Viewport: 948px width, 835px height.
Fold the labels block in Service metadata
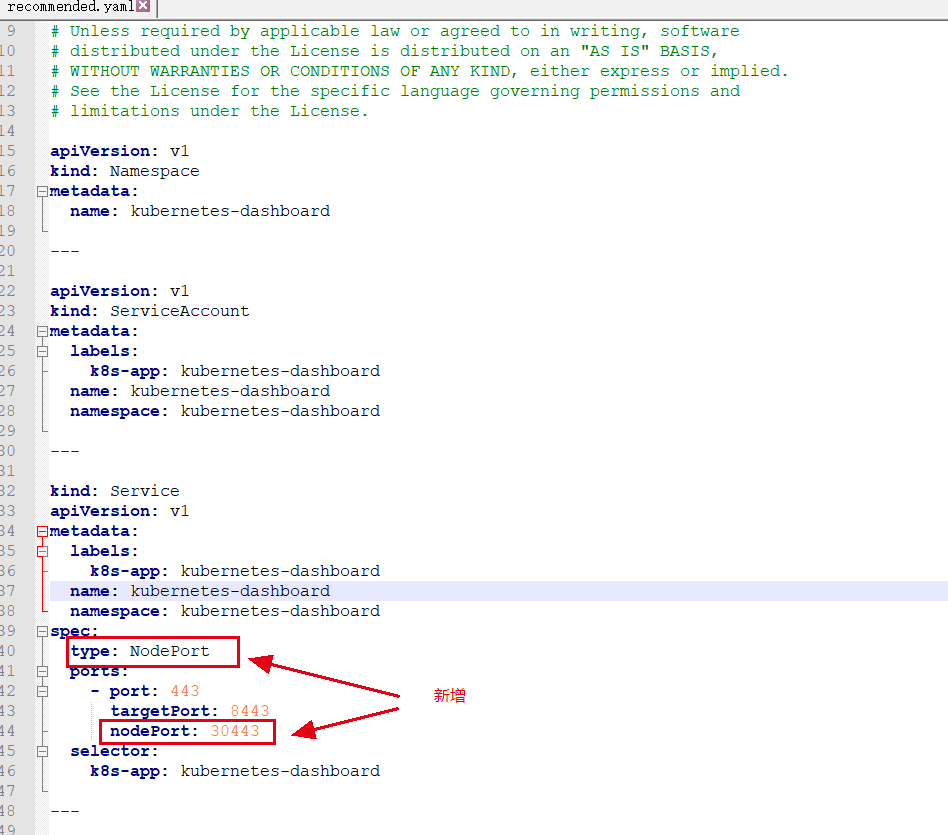tap(42, 551)
